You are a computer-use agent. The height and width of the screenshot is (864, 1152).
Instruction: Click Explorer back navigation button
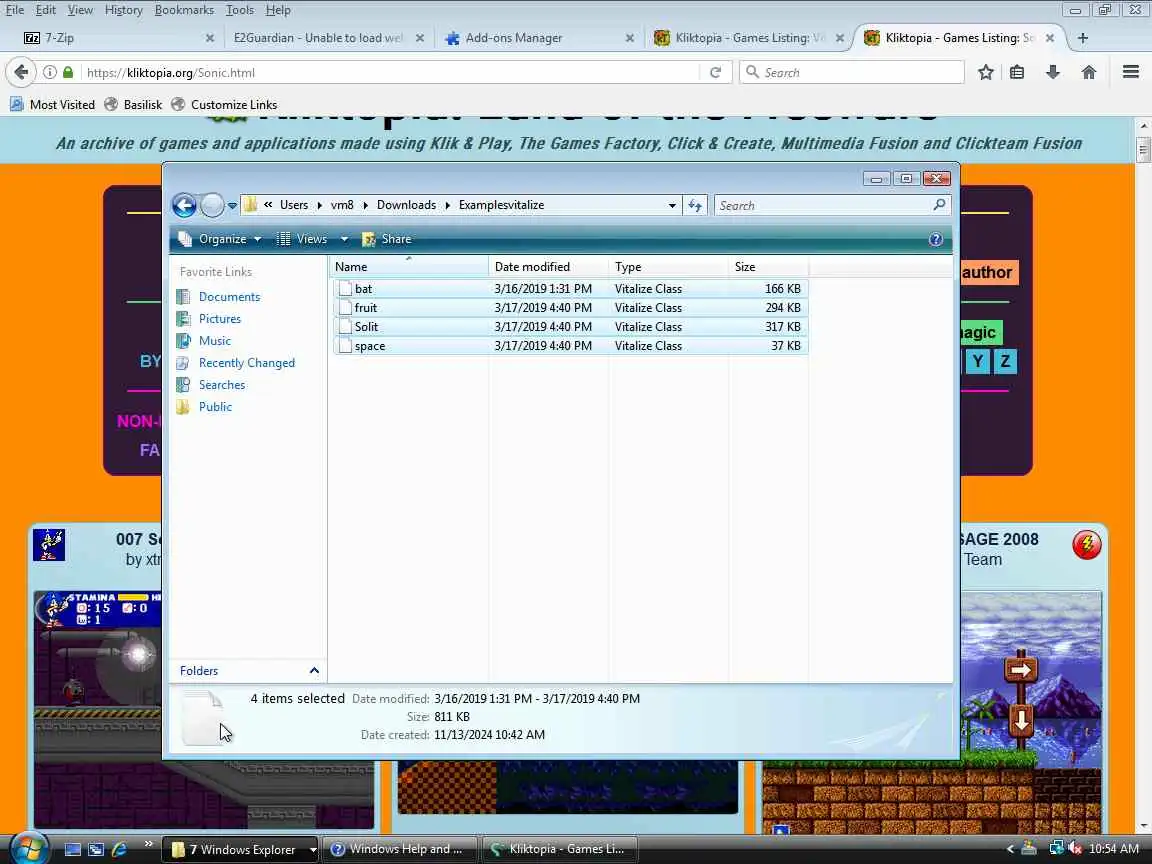184,205
